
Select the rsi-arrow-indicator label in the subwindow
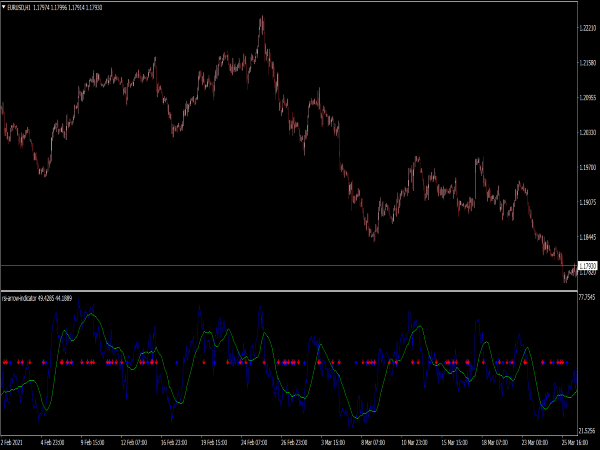tap(20, 298)
